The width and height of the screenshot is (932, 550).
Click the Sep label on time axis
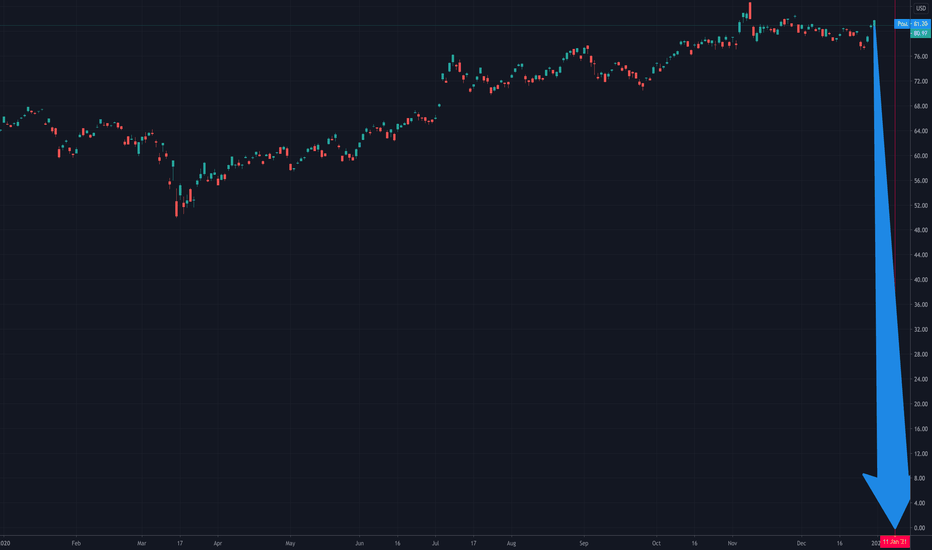coord(584,543)
